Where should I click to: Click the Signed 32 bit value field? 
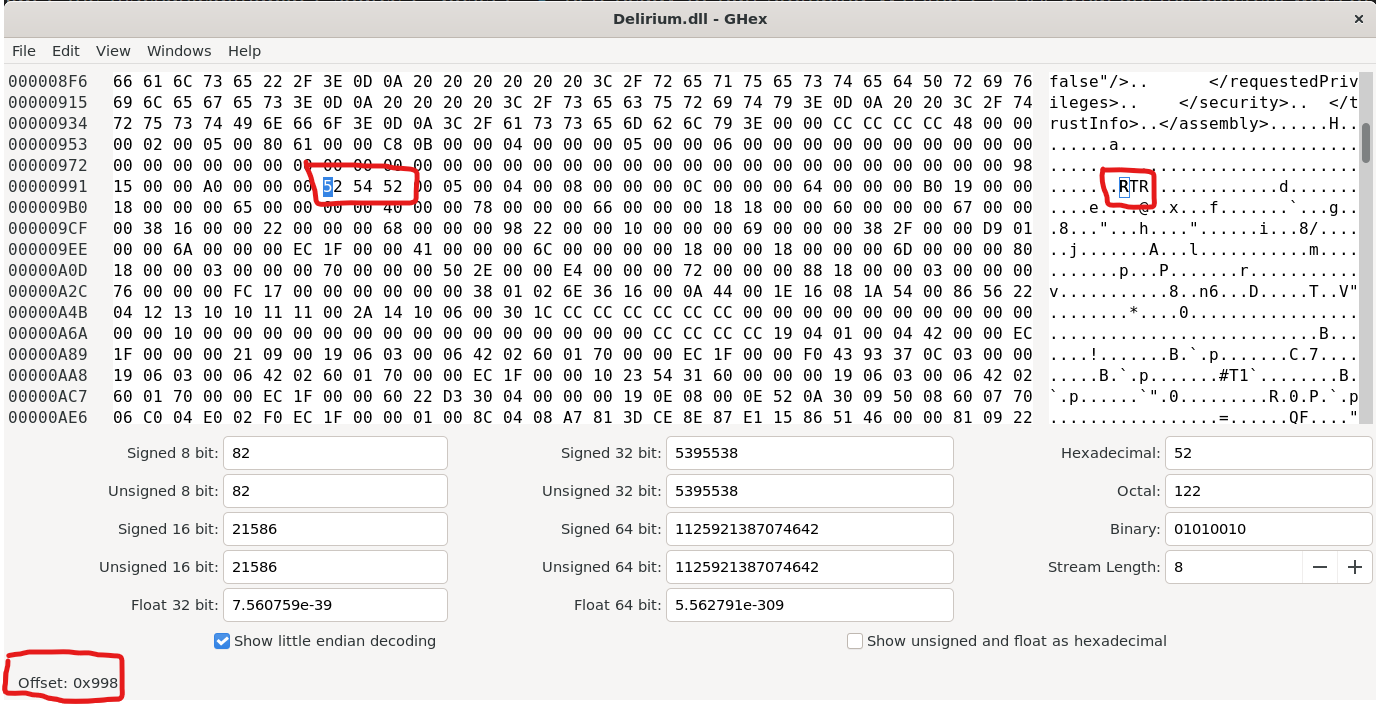(x=809, y=453)
